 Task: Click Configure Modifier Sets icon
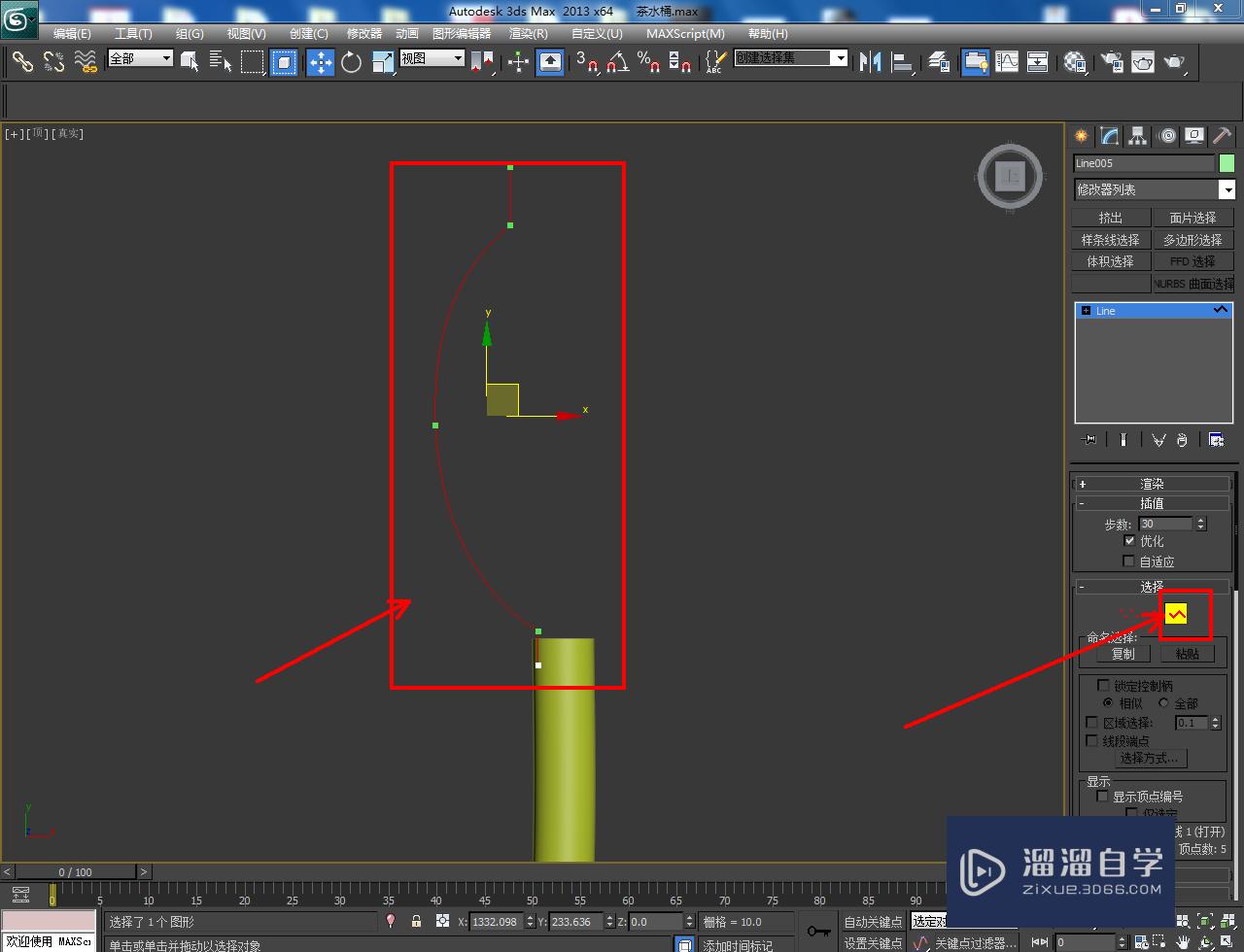pyautogui.click(x=1216, y=439)
